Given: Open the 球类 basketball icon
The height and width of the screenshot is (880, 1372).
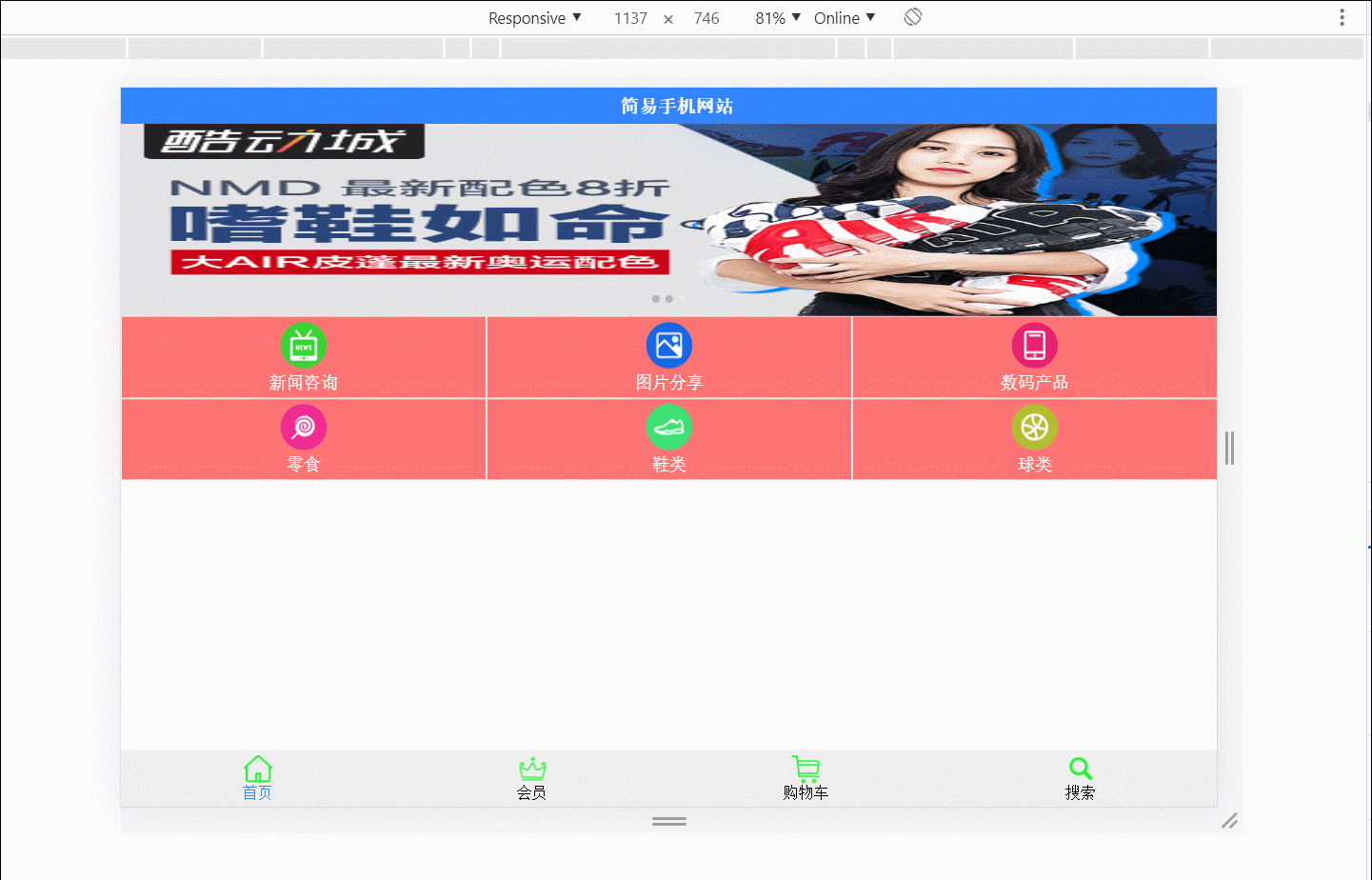Looking at the screenshot, I should (x=1035, y=428).
